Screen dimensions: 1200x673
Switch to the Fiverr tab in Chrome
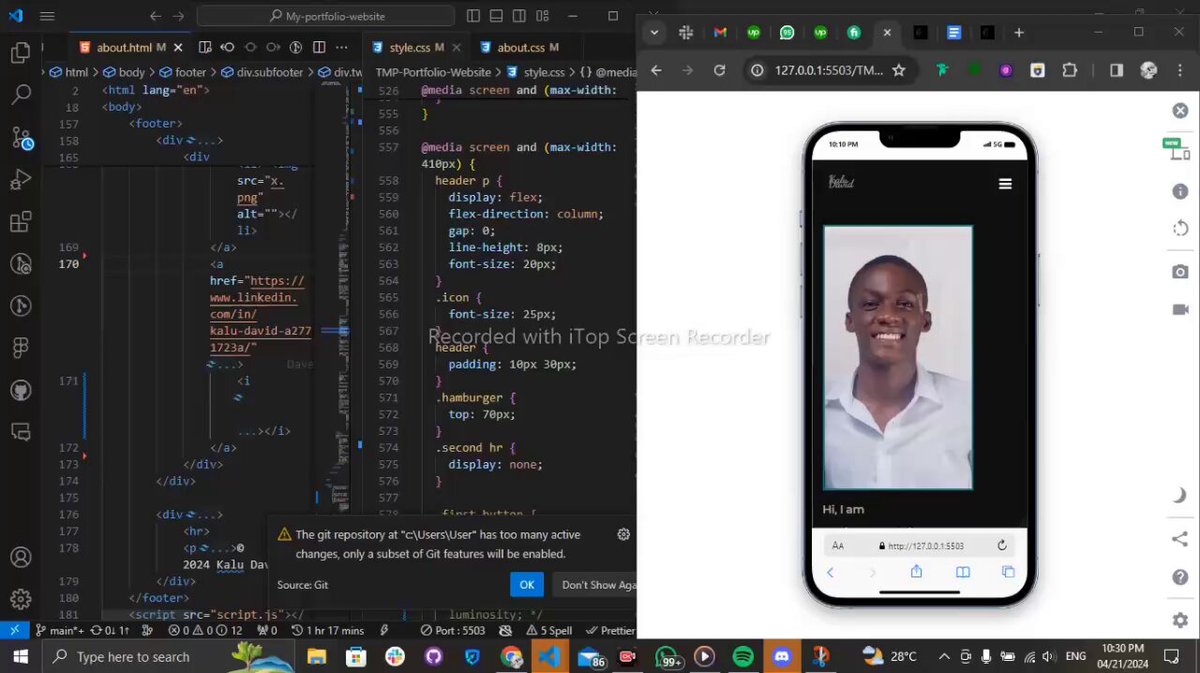click(854, 32)
